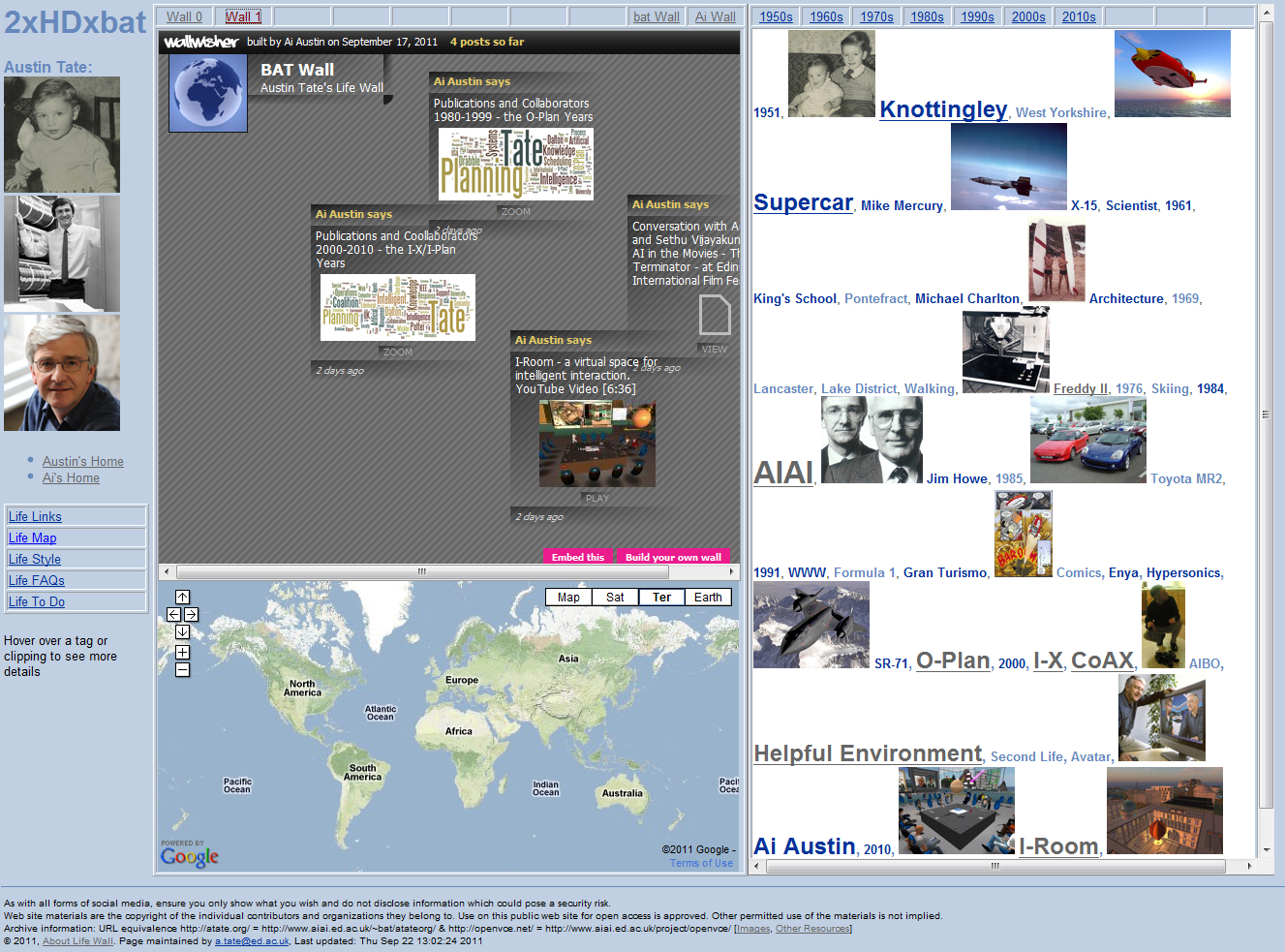
Task: Open the Wall 0 tab
Action: [184, 16]
